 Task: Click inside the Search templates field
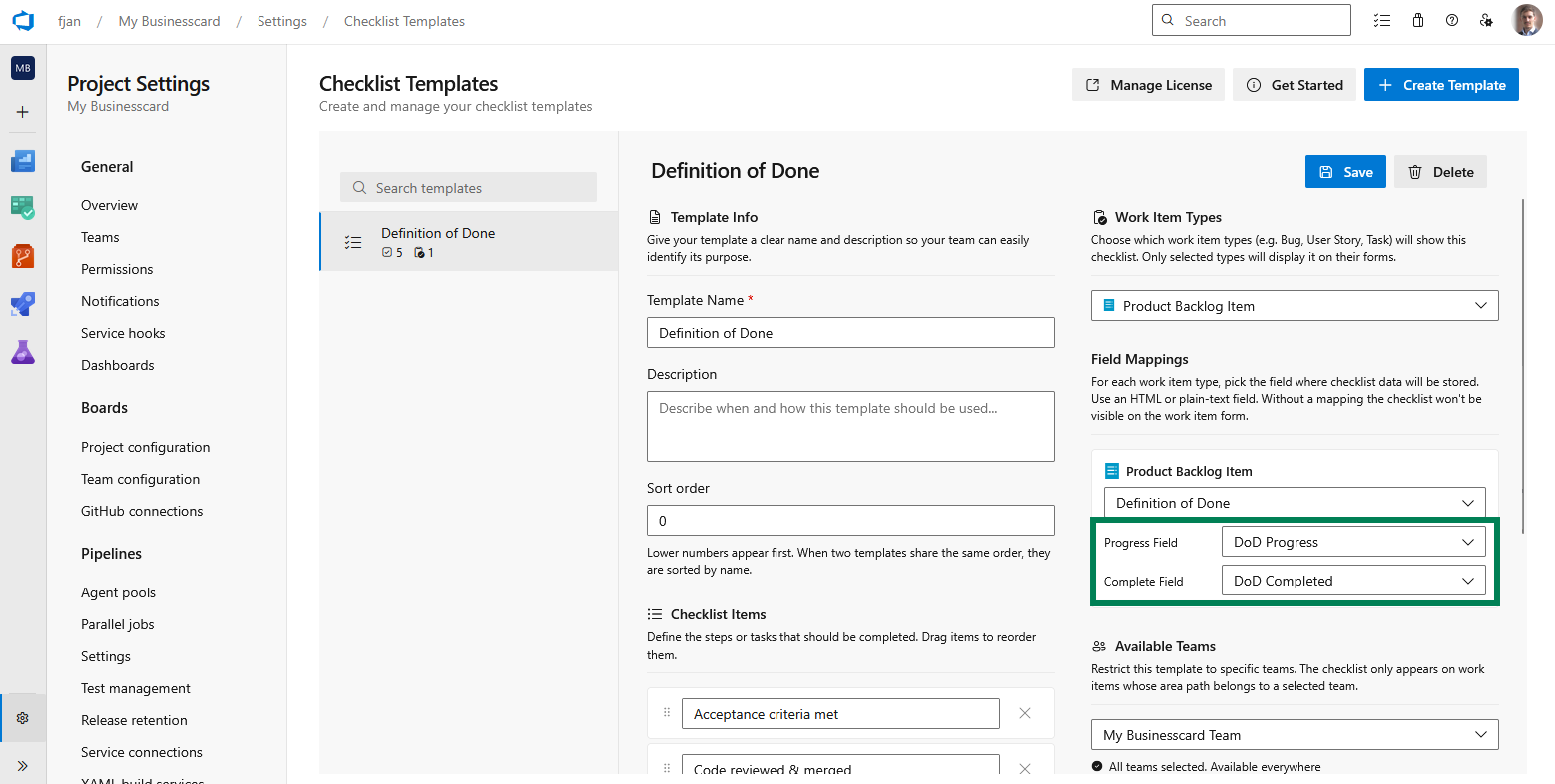(467, 187)
